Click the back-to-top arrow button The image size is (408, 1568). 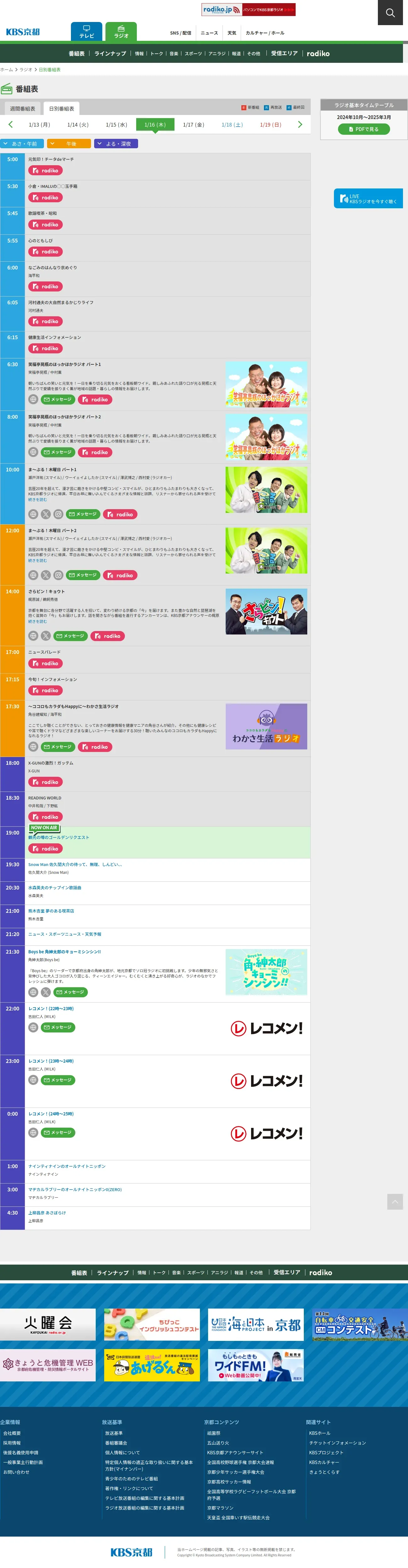point(395,1201)
